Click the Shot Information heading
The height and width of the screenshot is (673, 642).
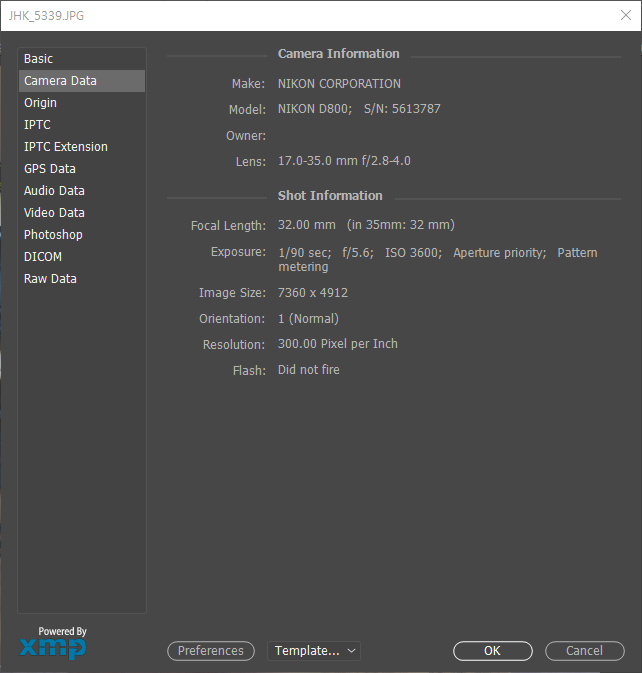330,196
